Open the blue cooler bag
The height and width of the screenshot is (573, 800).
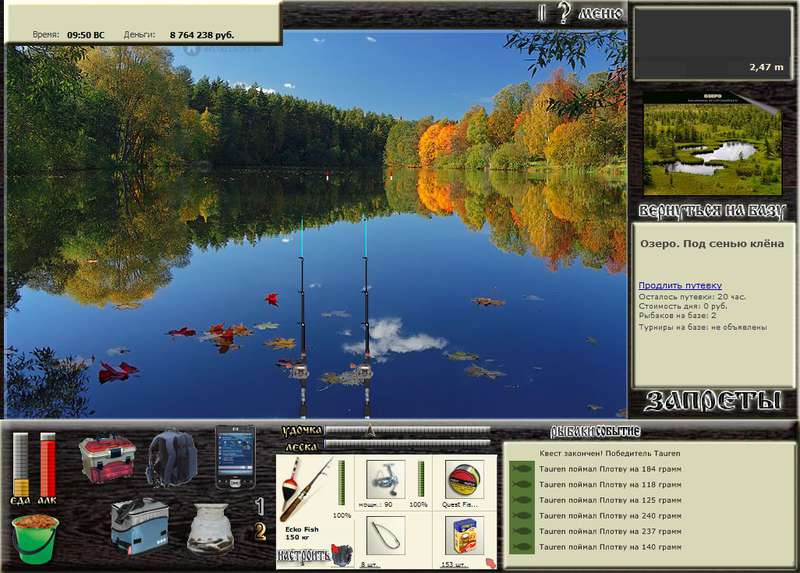(x=140, y=527)
